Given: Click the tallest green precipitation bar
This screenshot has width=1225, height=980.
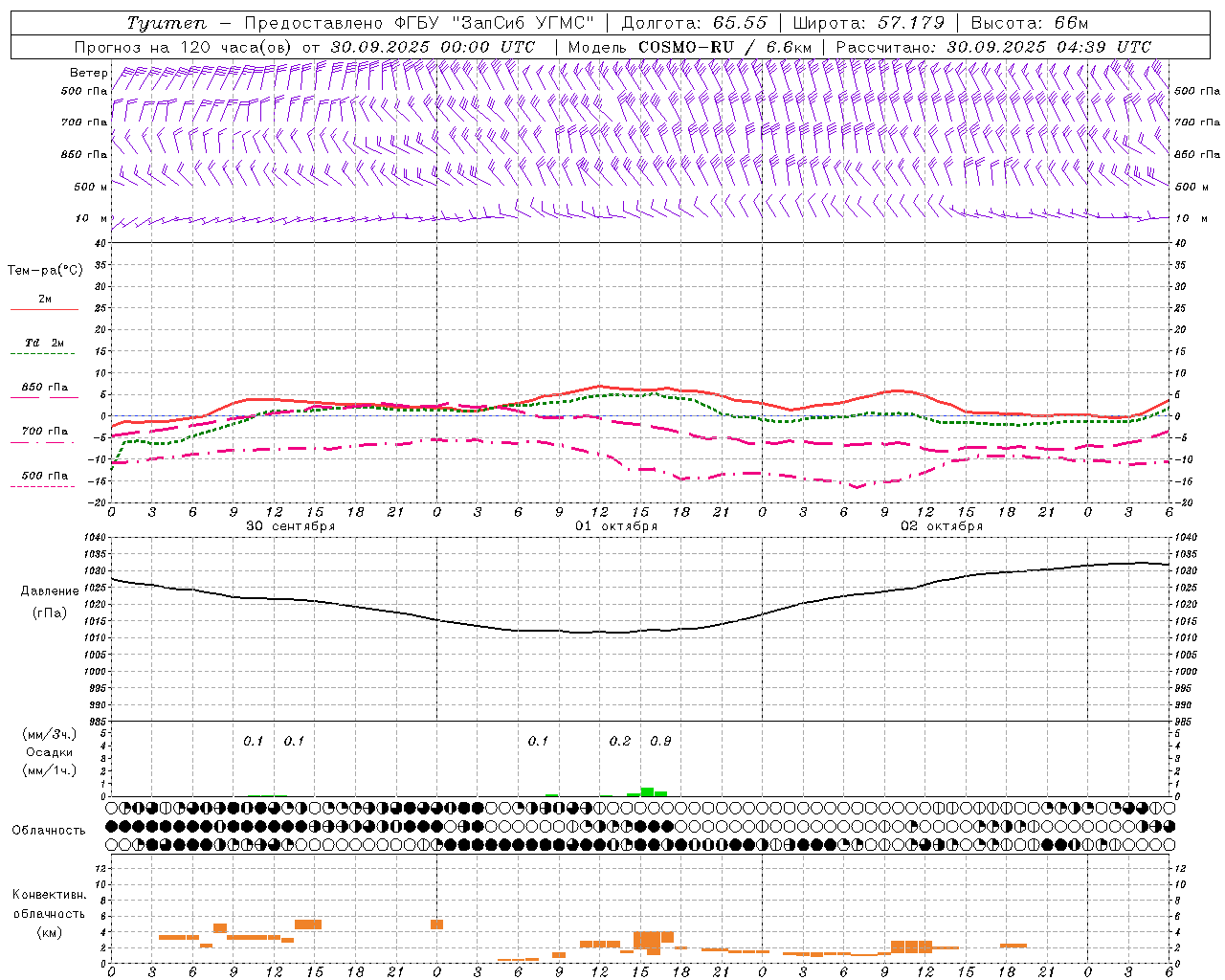Looking at the screenshot, I should (647, 791).
